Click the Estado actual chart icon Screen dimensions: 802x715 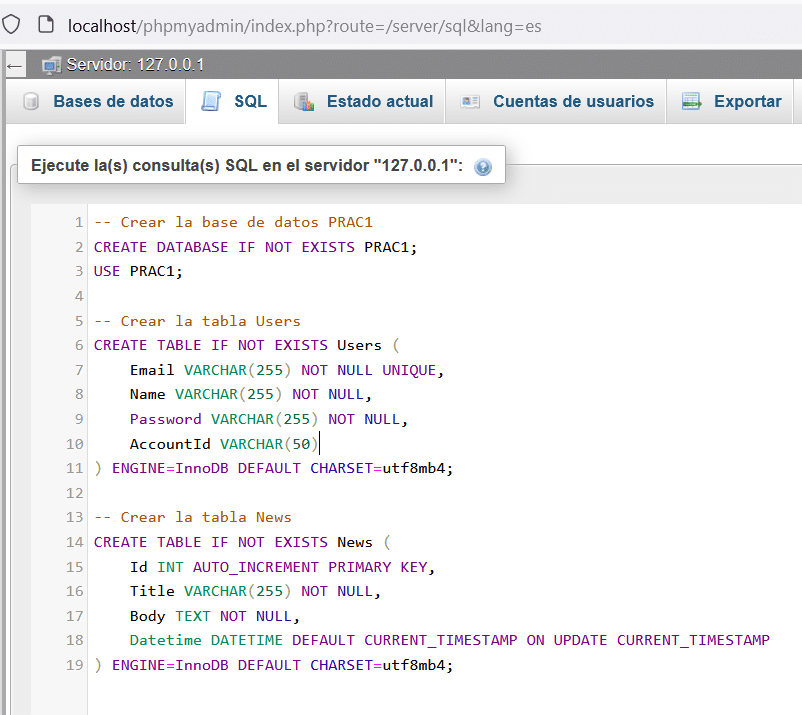point(304,102)
